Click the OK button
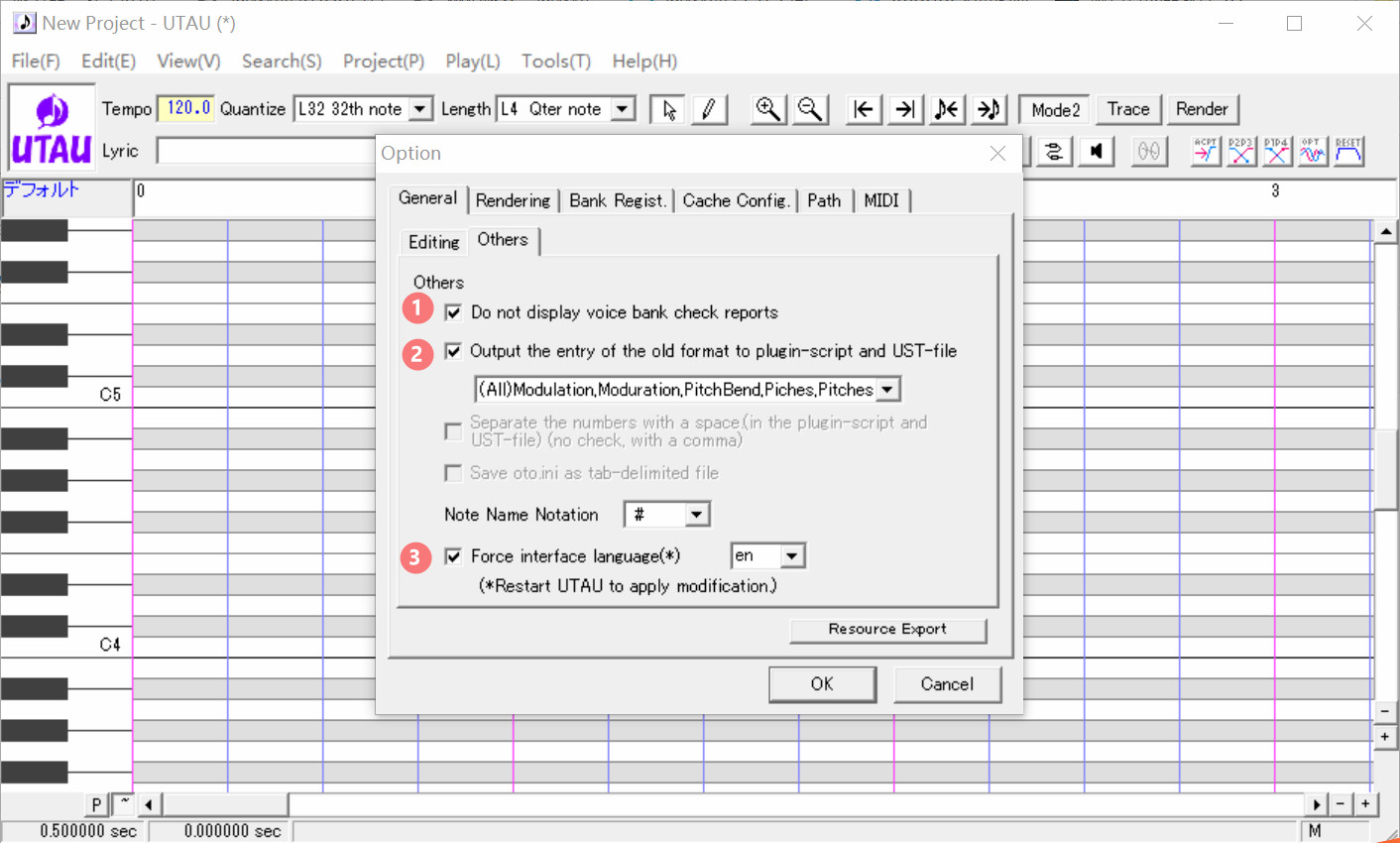Image resolution: width=1400 pixels, height=843 pixels. (x=822, y=684)
